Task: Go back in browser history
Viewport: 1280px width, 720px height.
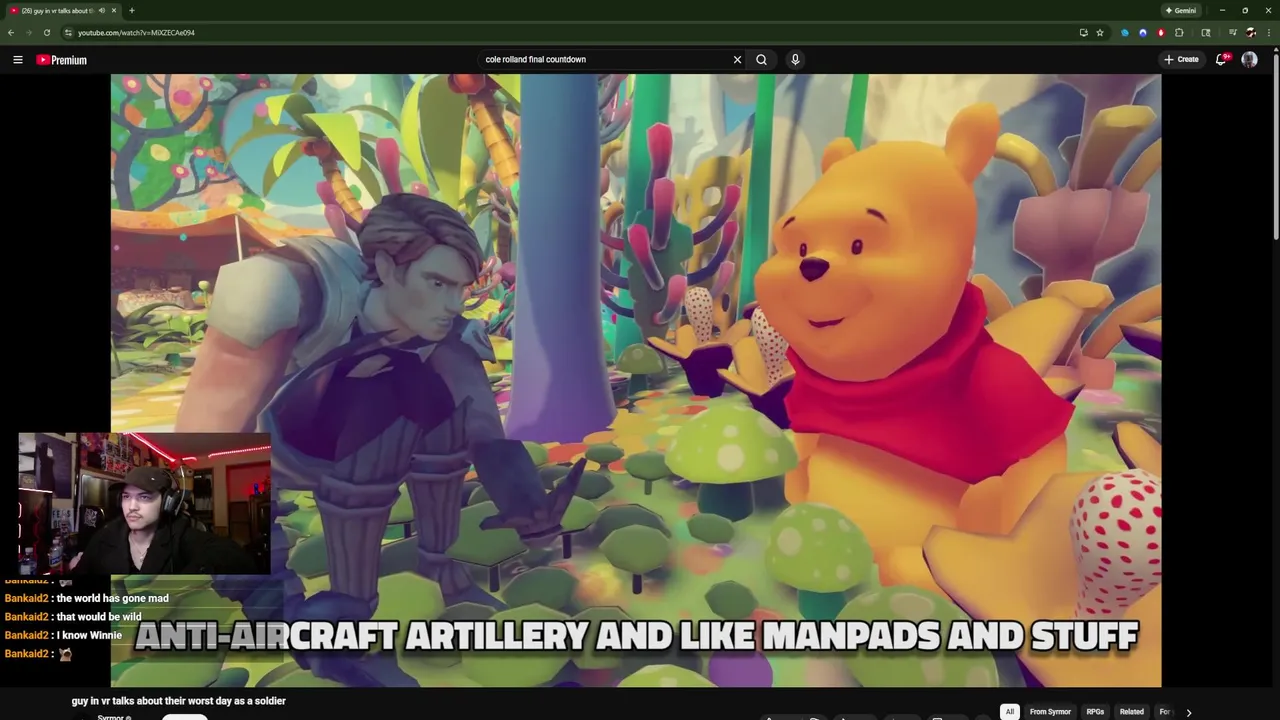Action: click(11, 32)
